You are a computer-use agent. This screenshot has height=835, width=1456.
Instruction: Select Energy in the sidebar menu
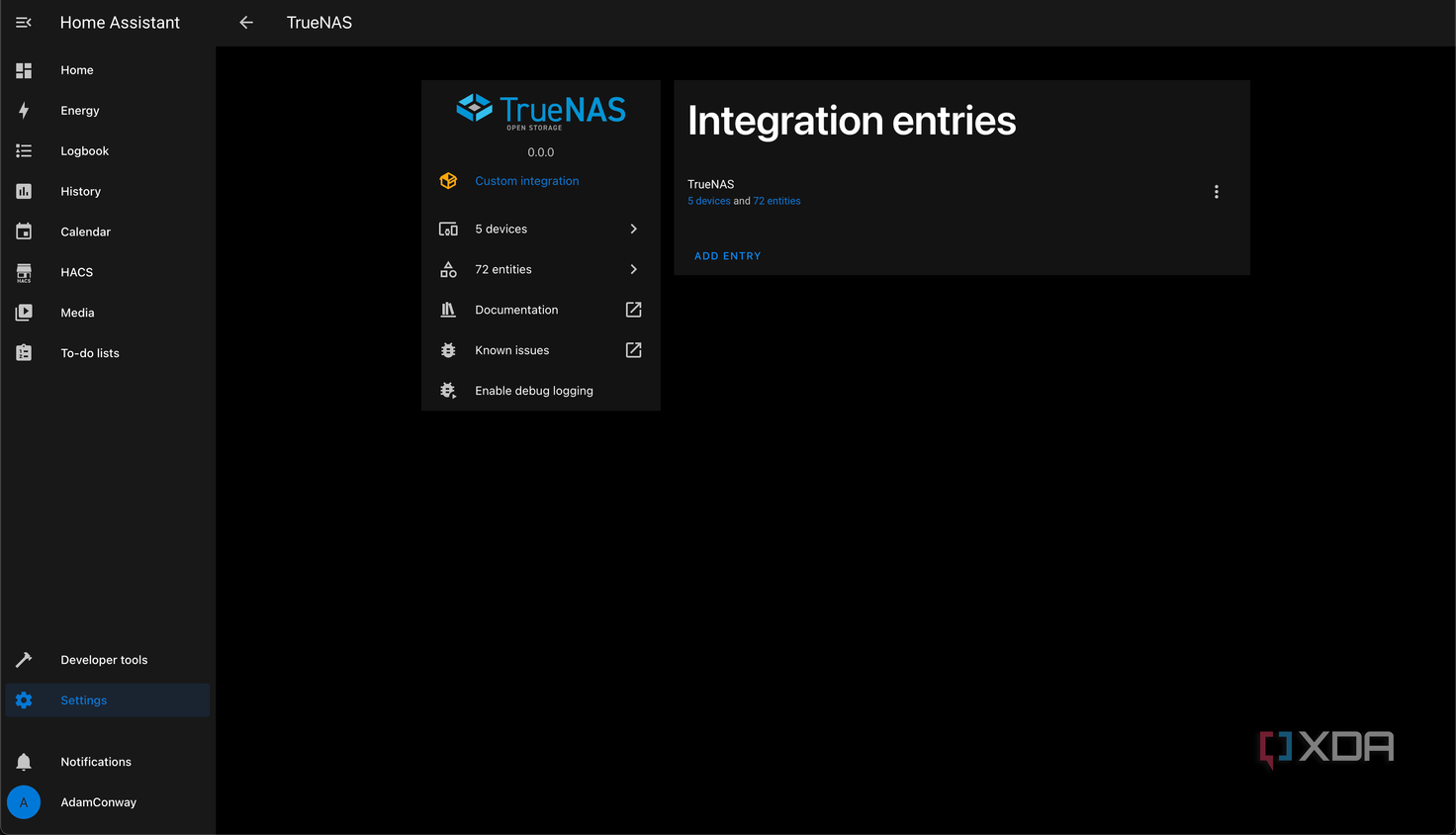[x=108, y=111]
